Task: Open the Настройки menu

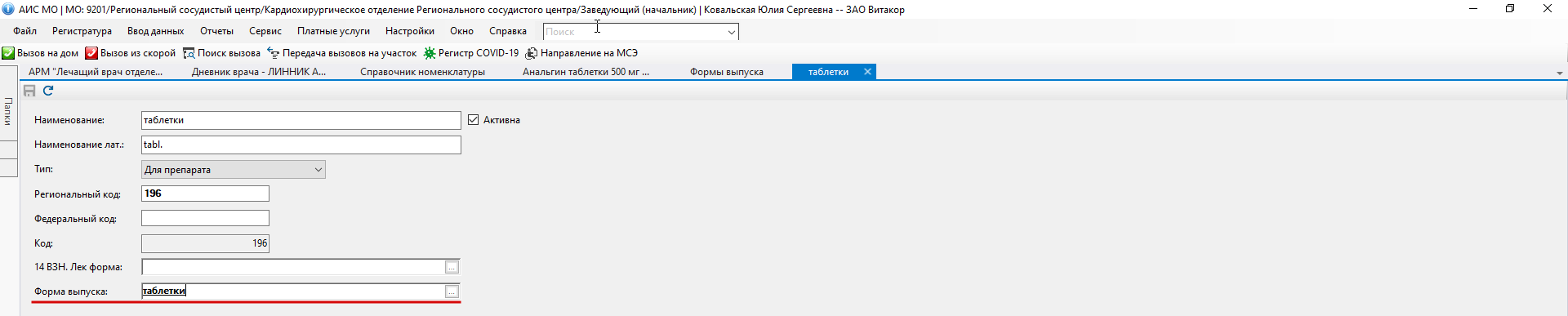Action: coord(410,31)
